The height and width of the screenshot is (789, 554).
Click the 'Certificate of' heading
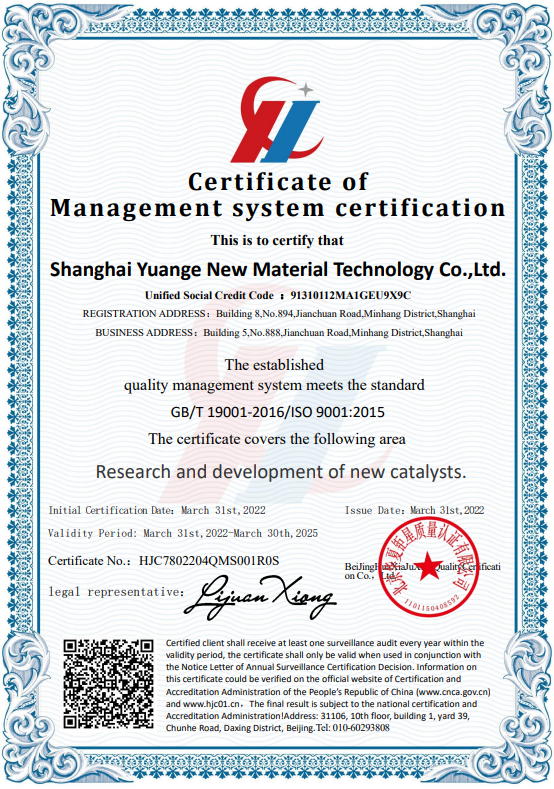(x=278, y=182)
